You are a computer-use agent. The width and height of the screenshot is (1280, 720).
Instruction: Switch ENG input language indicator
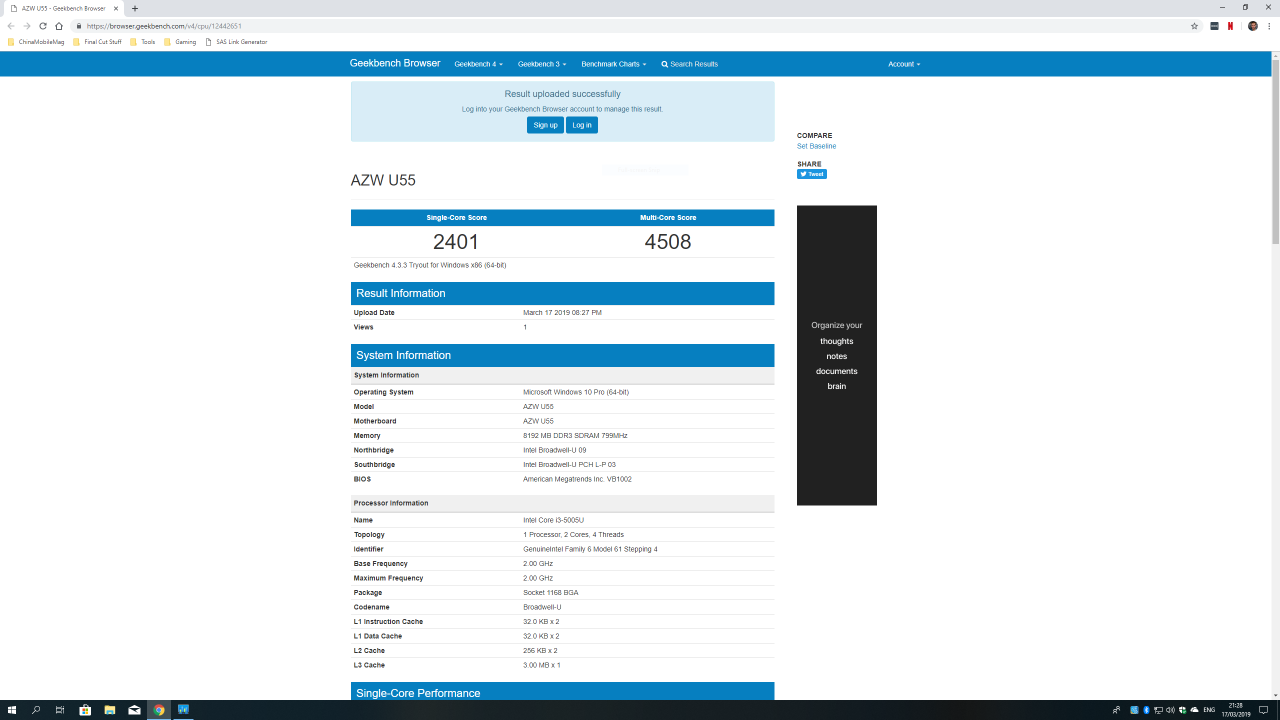(1209, 710)
